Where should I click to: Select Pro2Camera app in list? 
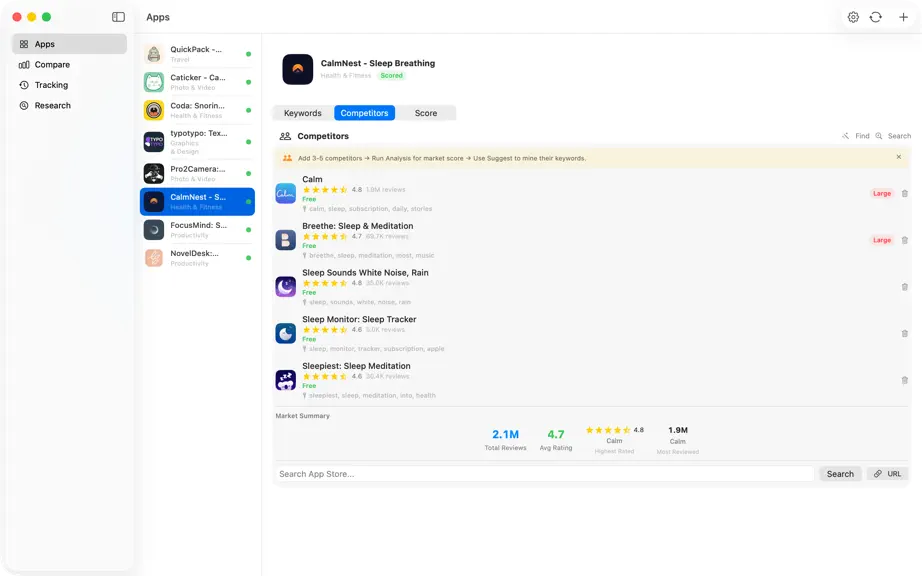198,173
